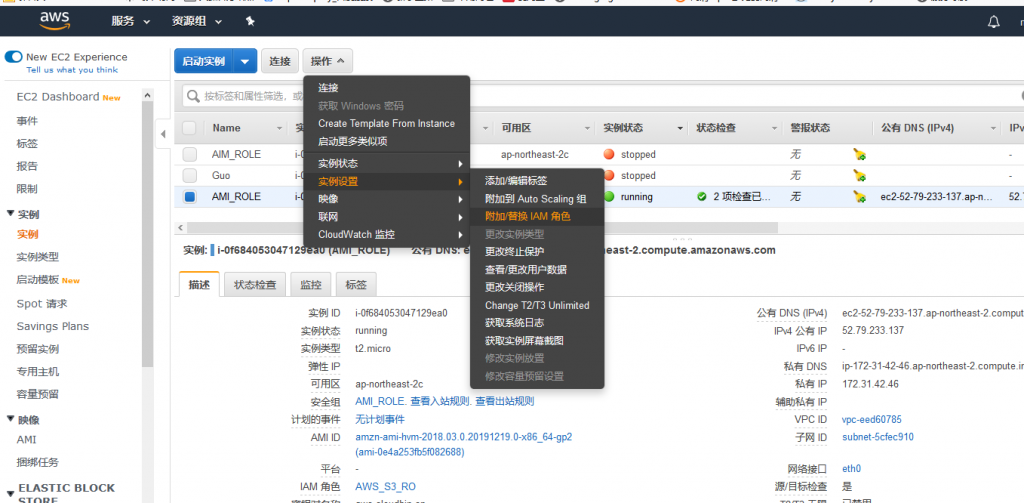The height and width of the screenshot is (503, 1024).
Task: Click the alarm icon for AIM_ROLE row
Action: tap(859, 155)
